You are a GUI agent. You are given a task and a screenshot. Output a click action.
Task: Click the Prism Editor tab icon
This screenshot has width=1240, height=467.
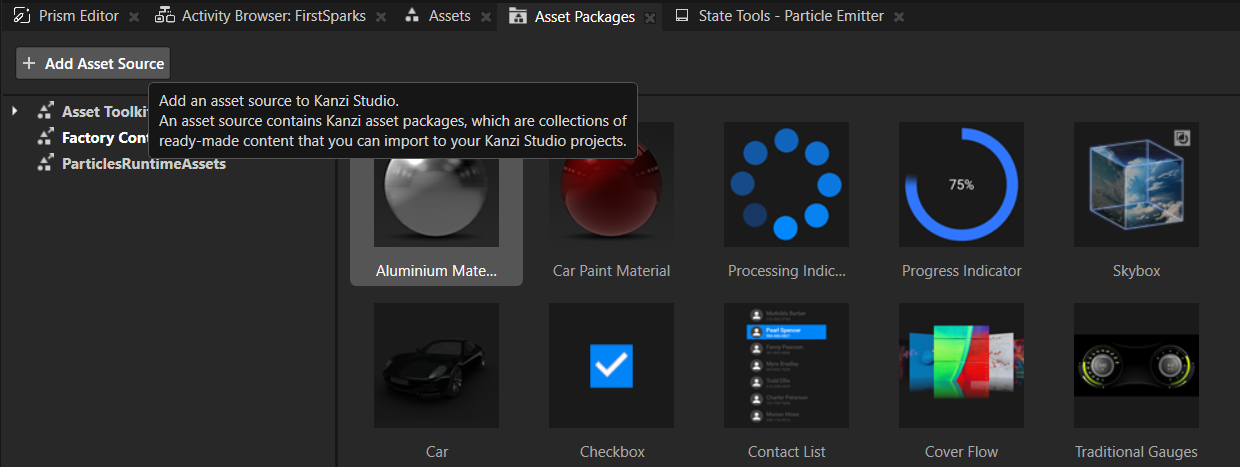[21, 16]
